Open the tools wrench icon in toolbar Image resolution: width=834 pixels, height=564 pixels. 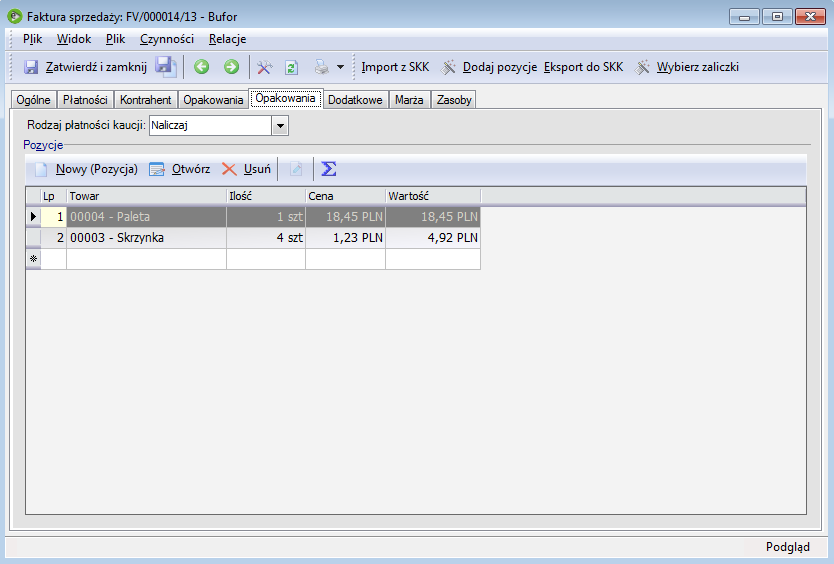pyautogui.click(x=264, y=68)
